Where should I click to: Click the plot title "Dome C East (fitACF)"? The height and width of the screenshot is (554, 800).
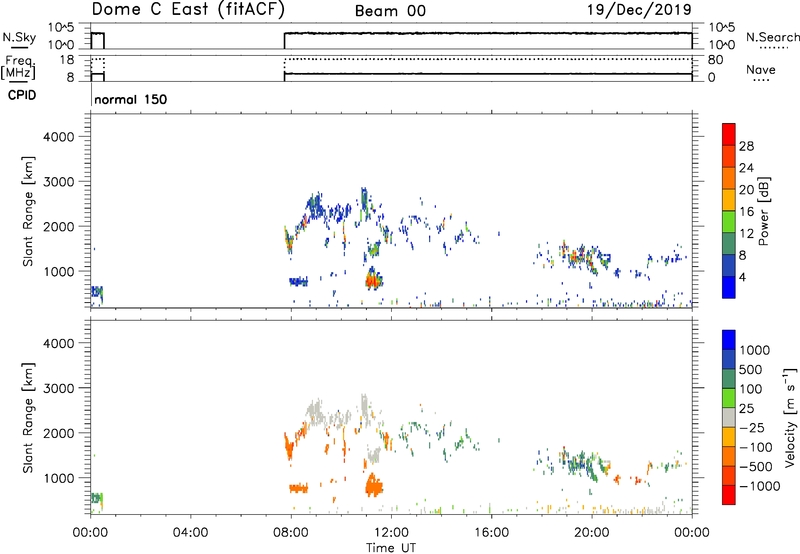[188, 9]
